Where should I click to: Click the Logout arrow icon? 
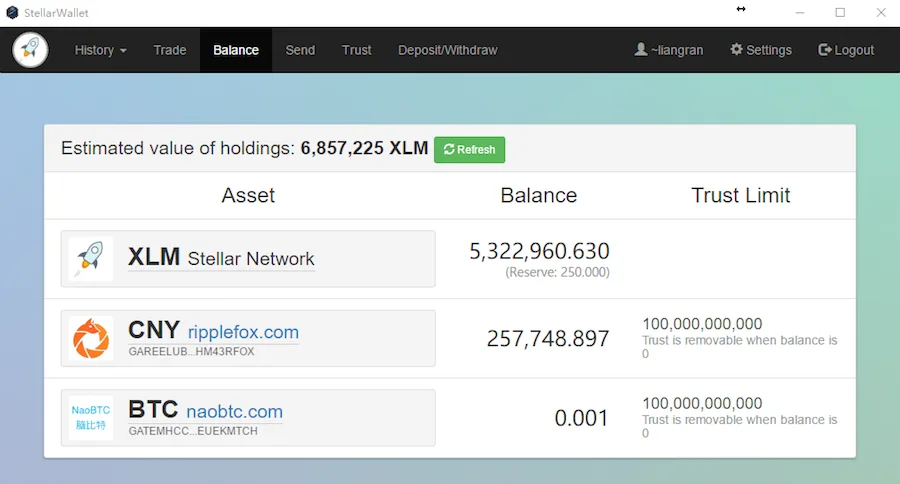tap(824, 50)
